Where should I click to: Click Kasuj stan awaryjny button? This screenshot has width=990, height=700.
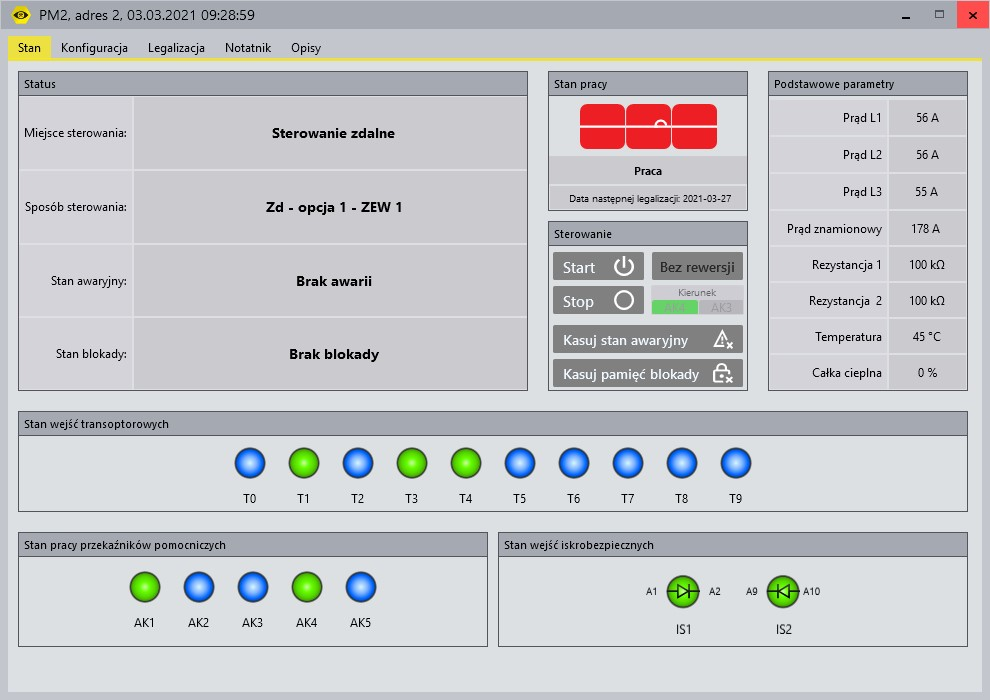pyautogui.click(x=648, y=340)
